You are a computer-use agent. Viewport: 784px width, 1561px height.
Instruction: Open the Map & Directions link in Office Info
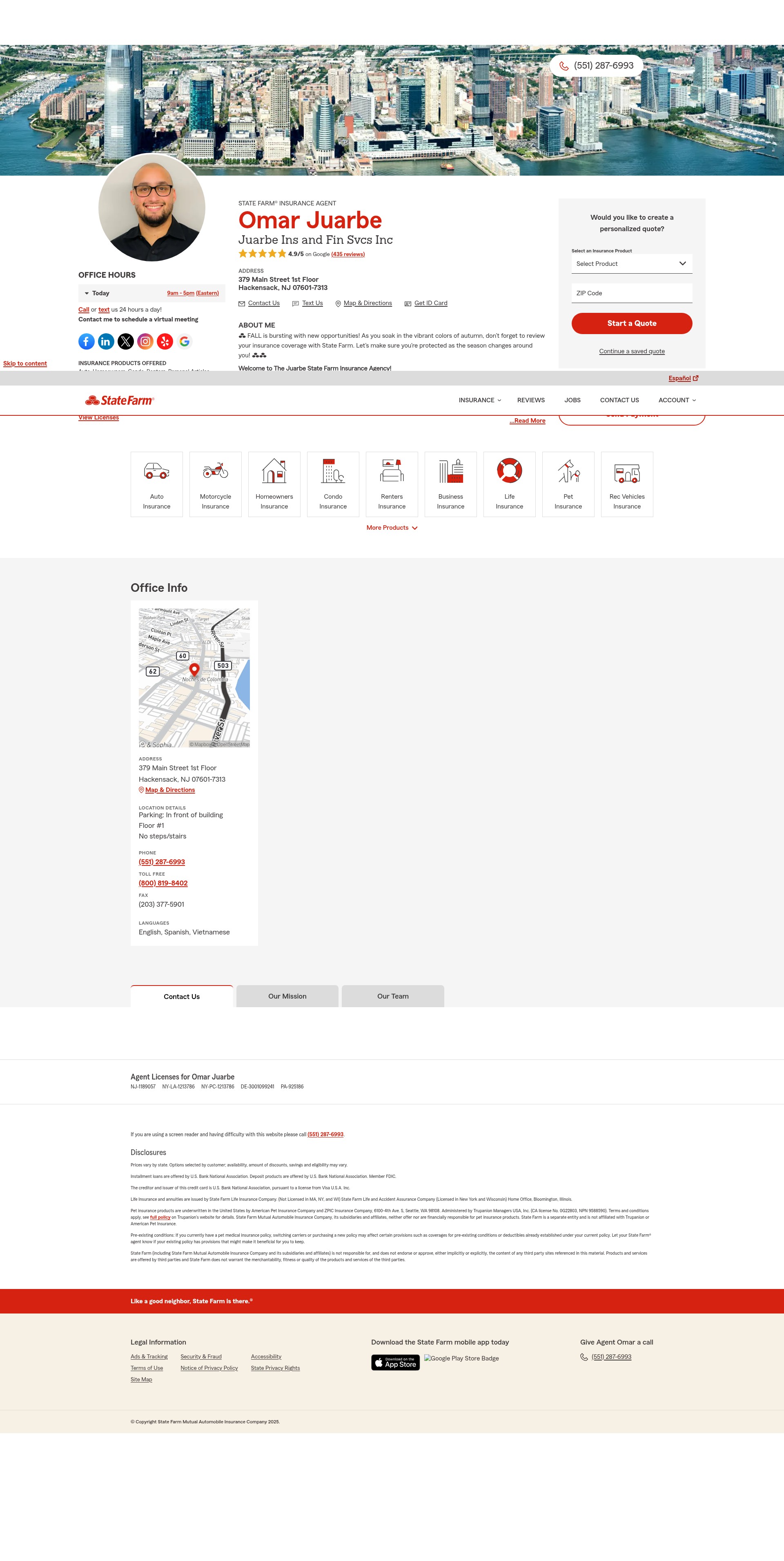point(169,790)
